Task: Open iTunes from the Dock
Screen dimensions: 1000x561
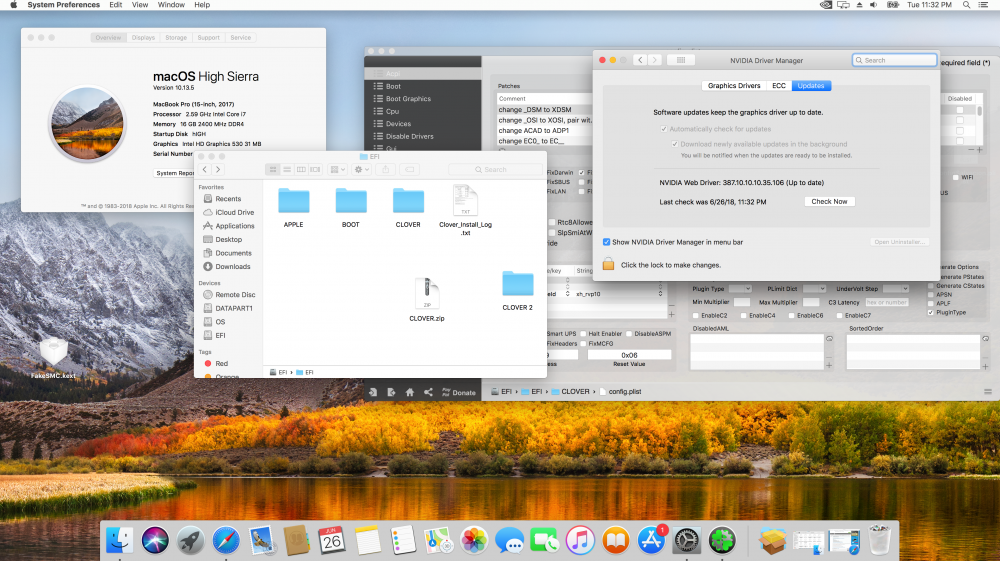Action: coord(580,541)
